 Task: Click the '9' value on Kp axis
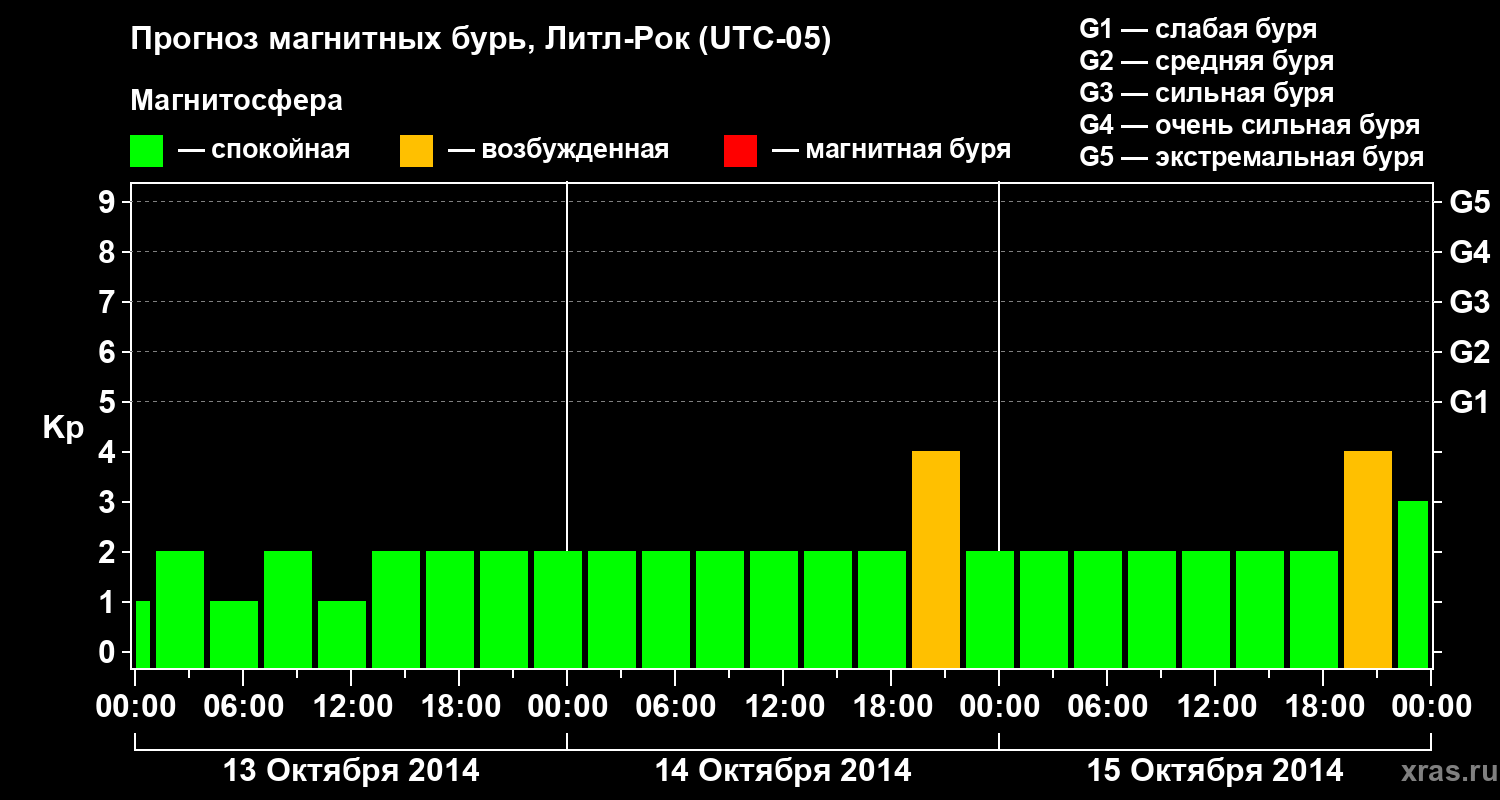109,203
